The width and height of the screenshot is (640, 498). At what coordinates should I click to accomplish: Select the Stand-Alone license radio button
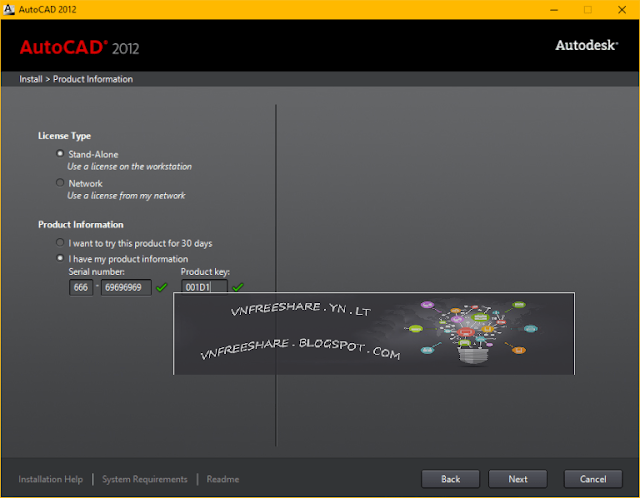(60, 153)
